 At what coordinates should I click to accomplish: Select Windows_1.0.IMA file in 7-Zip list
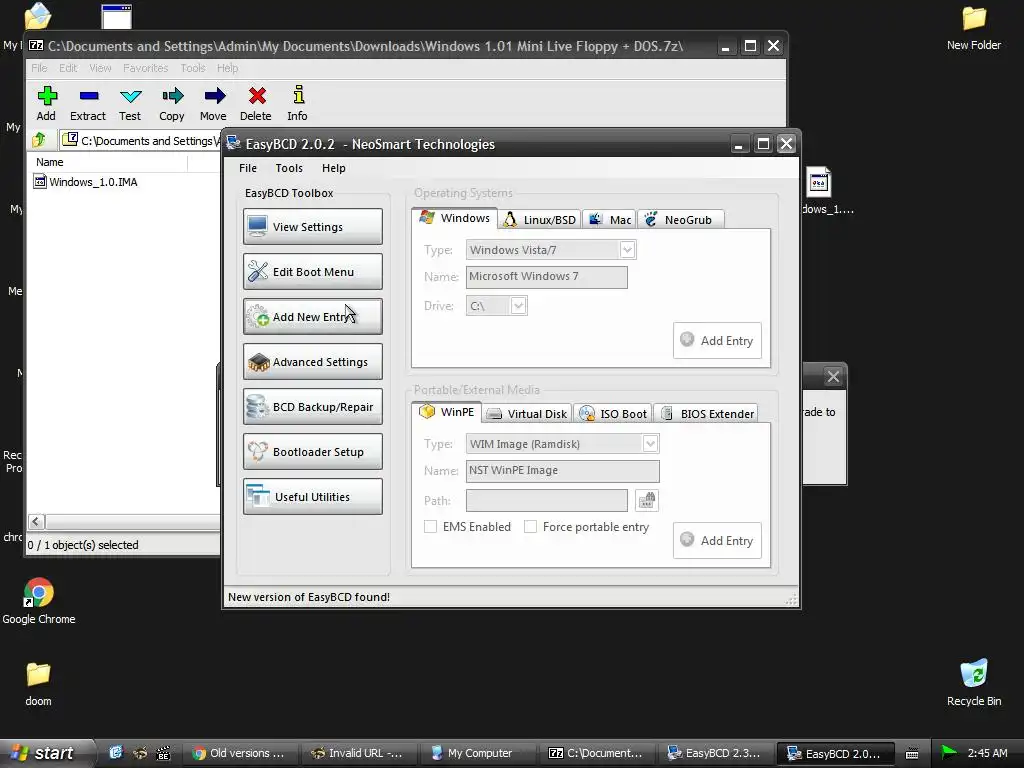click(x=86, y=182)
